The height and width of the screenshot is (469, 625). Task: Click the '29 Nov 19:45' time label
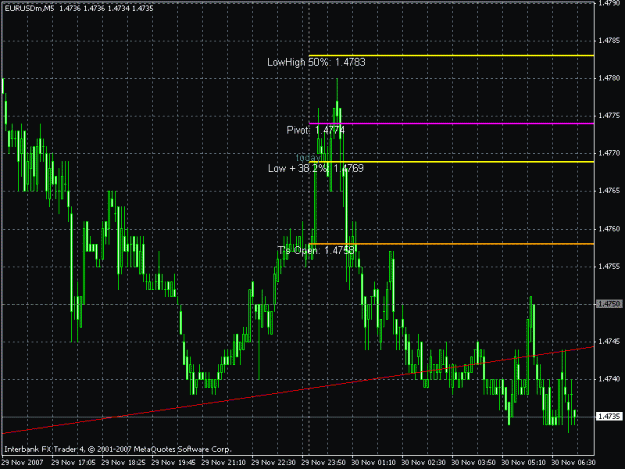click(173, 463)
